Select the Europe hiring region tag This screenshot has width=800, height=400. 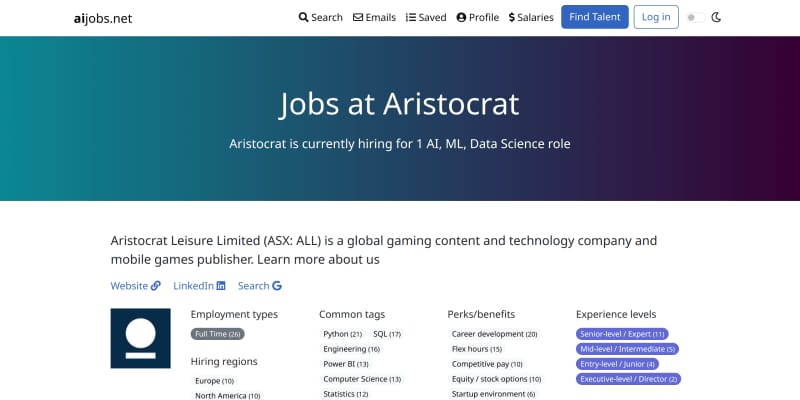[214, 381]
